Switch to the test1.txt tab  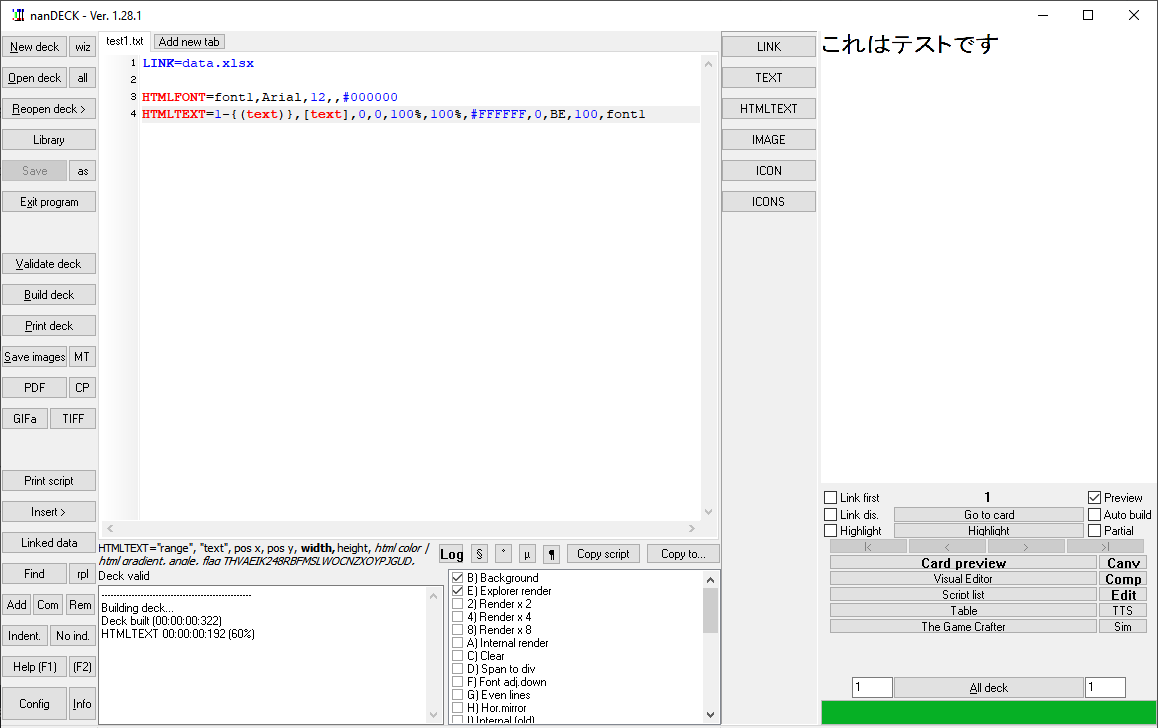(x=125, y=41)
